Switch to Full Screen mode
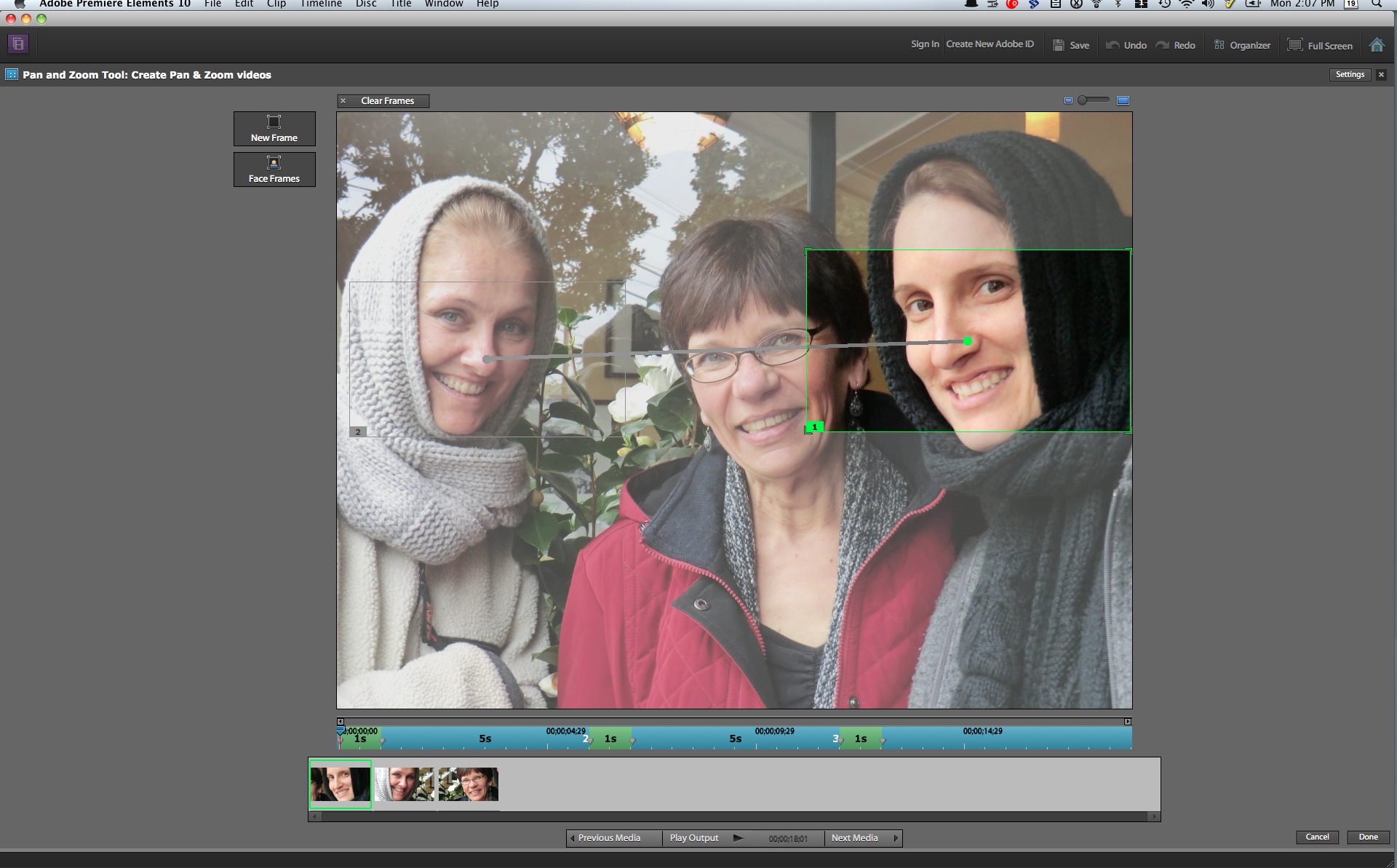This screenshot has height=868, width=1397. click(1320, 45)
